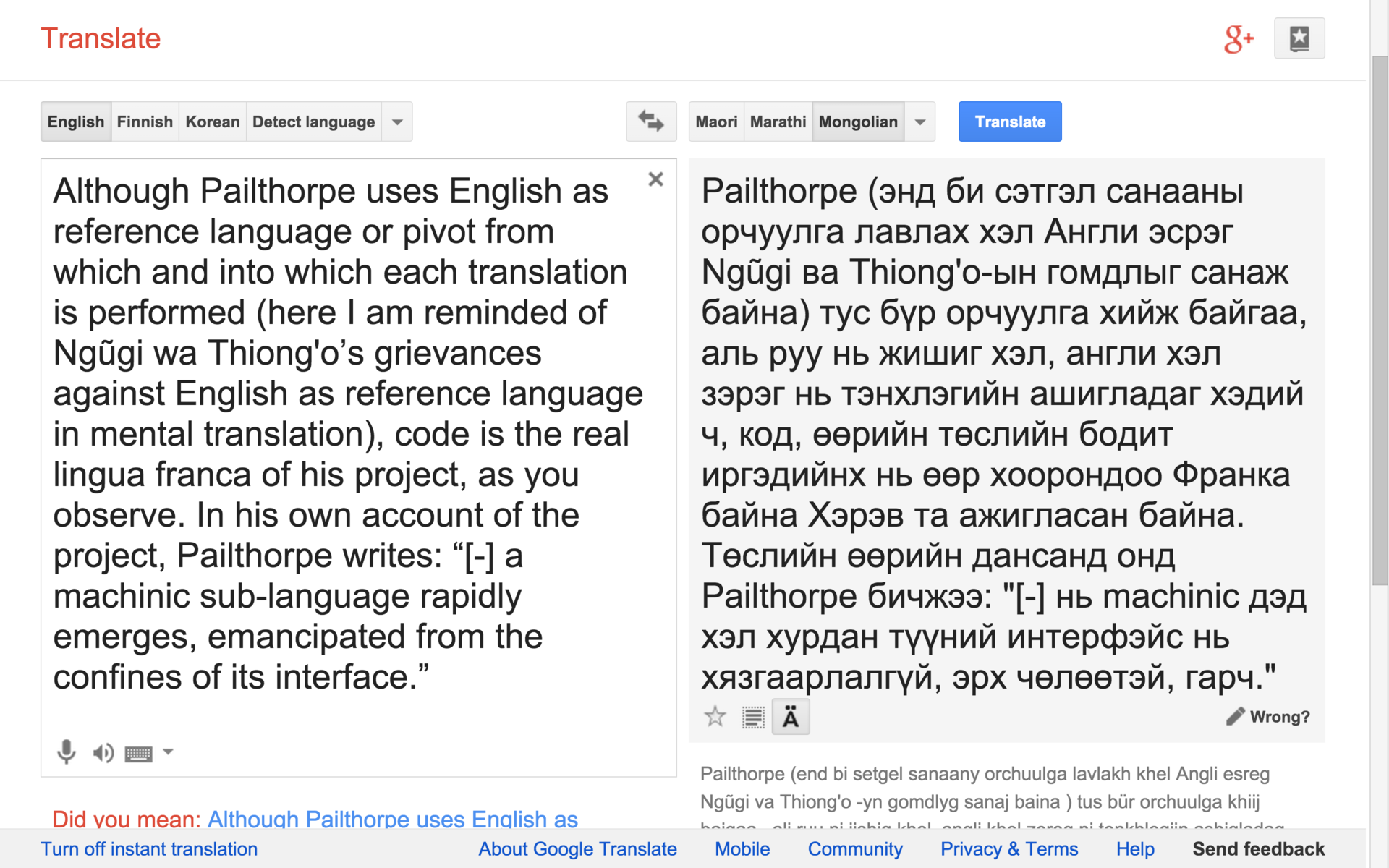Click the Google+ share icon

pyautogui.click(x=1238, y=39)
